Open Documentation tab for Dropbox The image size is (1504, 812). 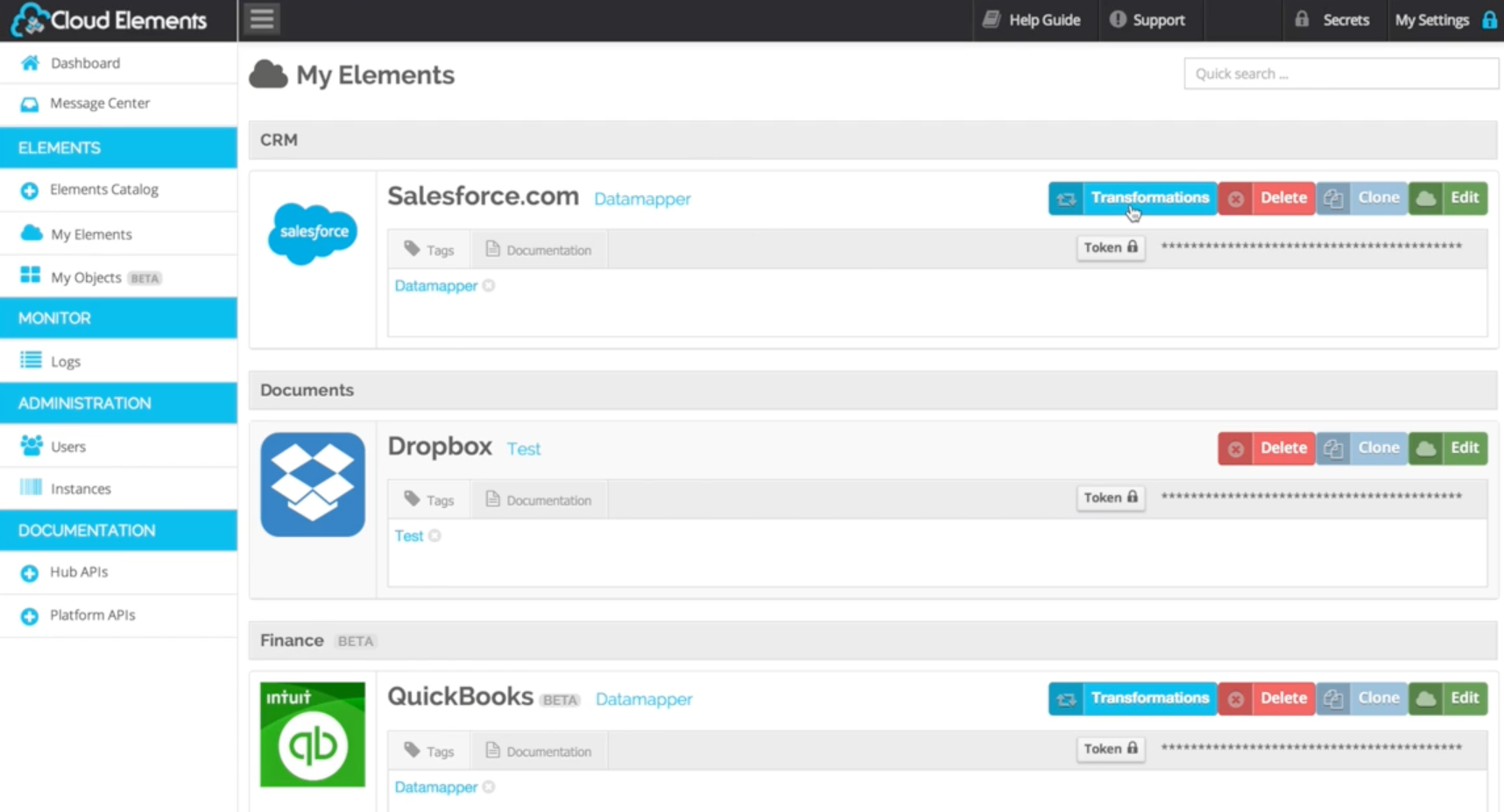pyautogui.click(x=539, y=500)
